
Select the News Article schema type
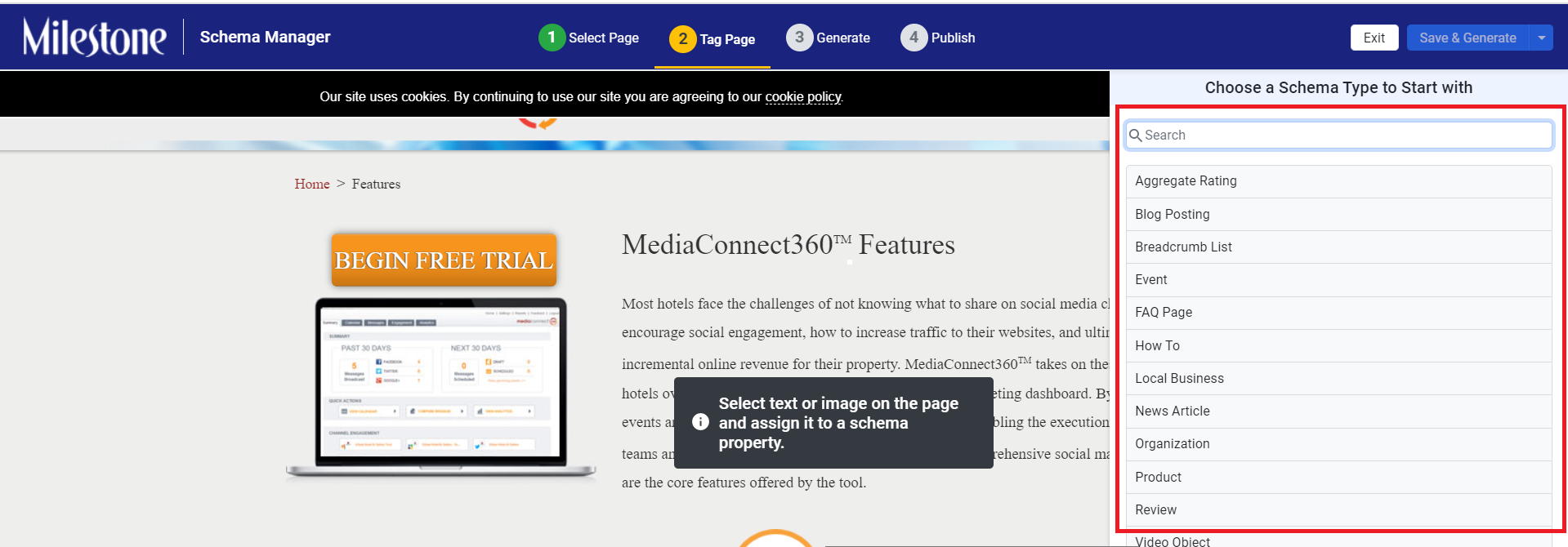1339,411
